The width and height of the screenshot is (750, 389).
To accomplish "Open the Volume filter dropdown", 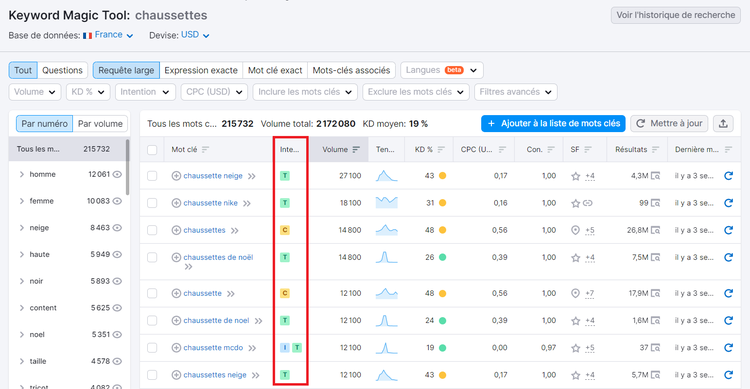I will (x=34, y=92).
